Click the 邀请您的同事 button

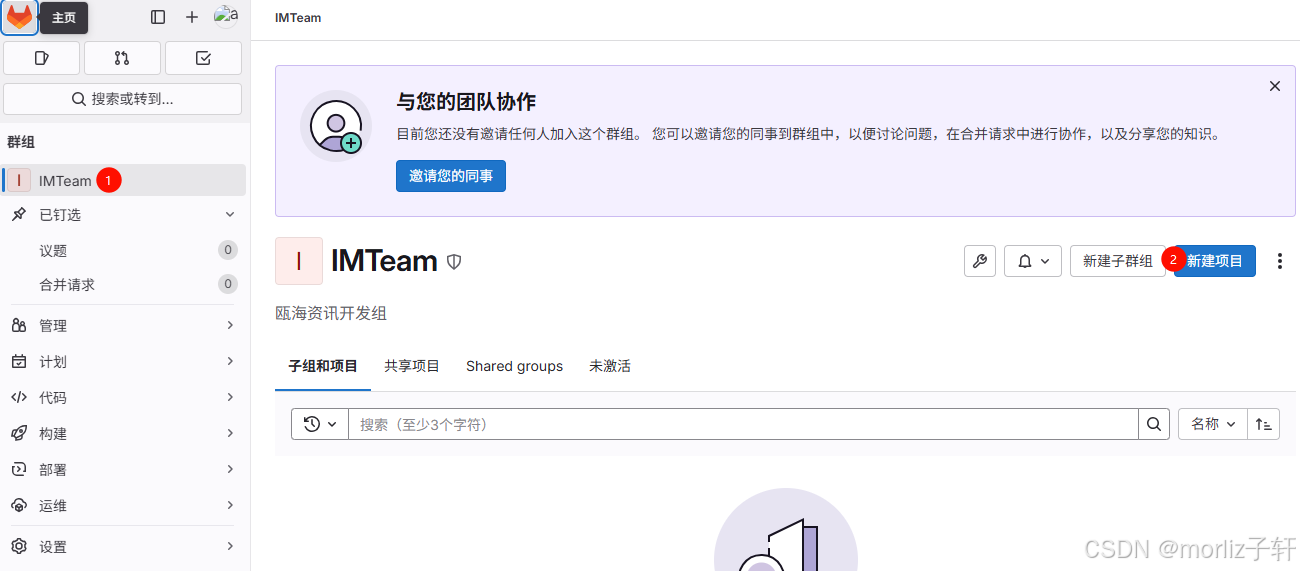451,176
